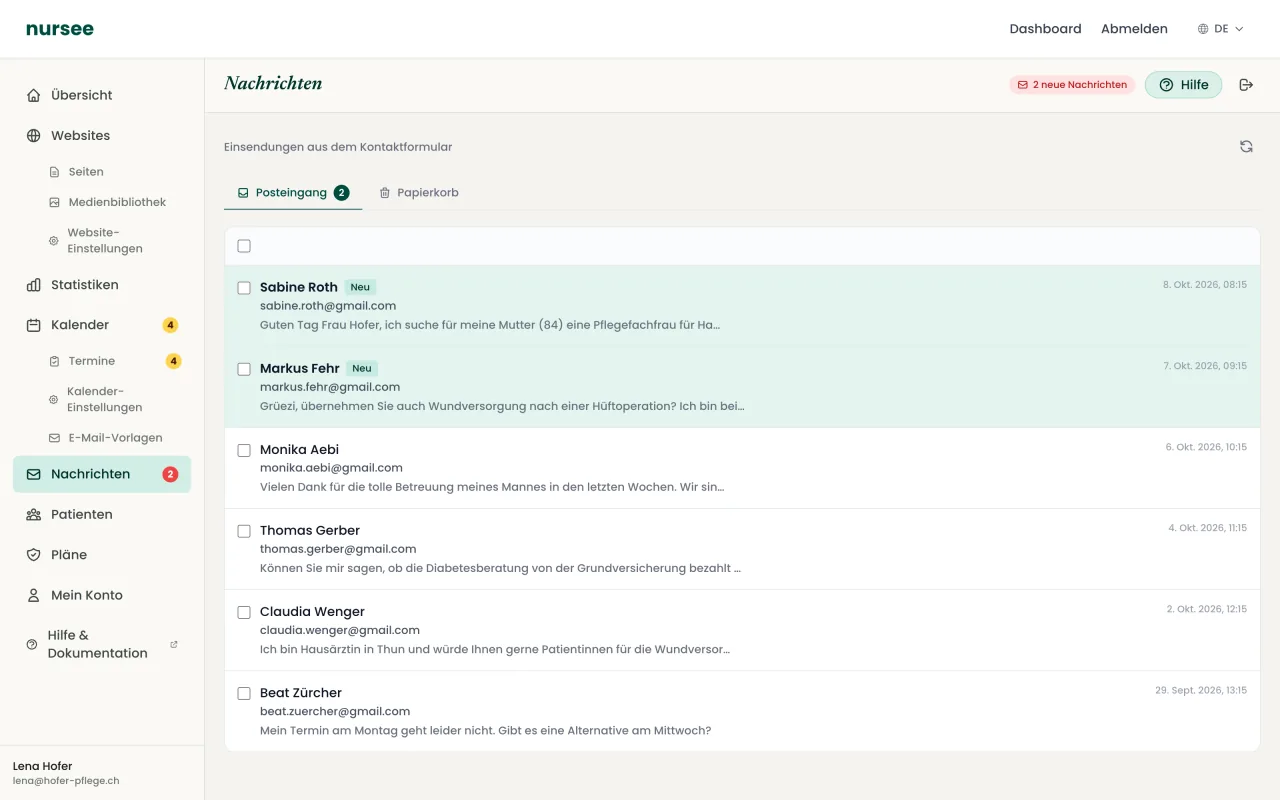1280x800 pixels.
Task: Click the Übersicht home icon
Action: pos(34,95)
